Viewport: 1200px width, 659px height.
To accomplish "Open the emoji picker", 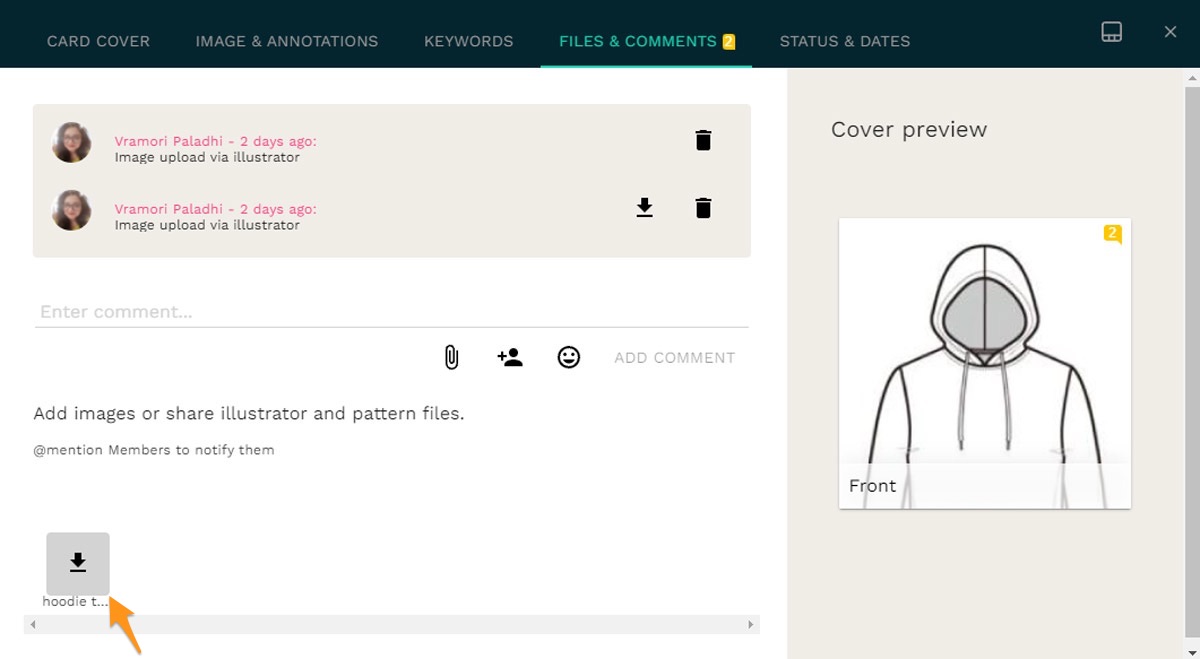I will click(569, 357).
